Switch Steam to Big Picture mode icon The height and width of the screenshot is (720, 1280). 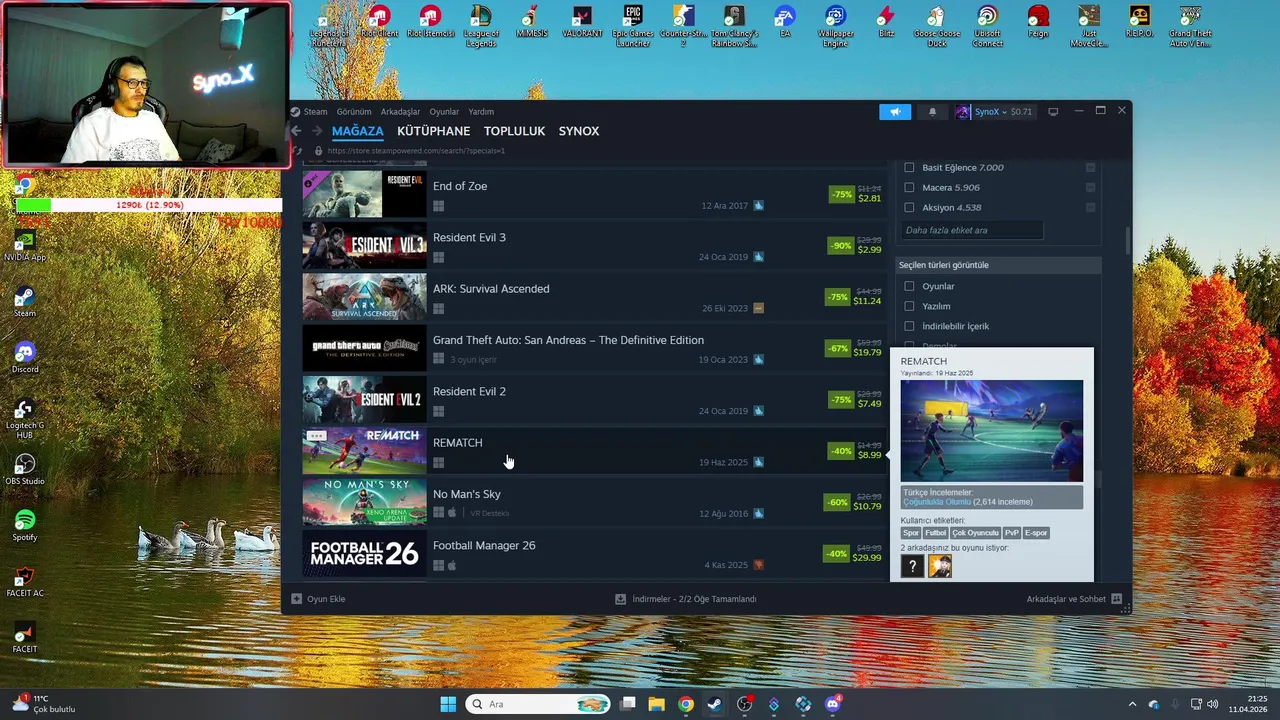pyautogui.click(x=1053, y=112)
